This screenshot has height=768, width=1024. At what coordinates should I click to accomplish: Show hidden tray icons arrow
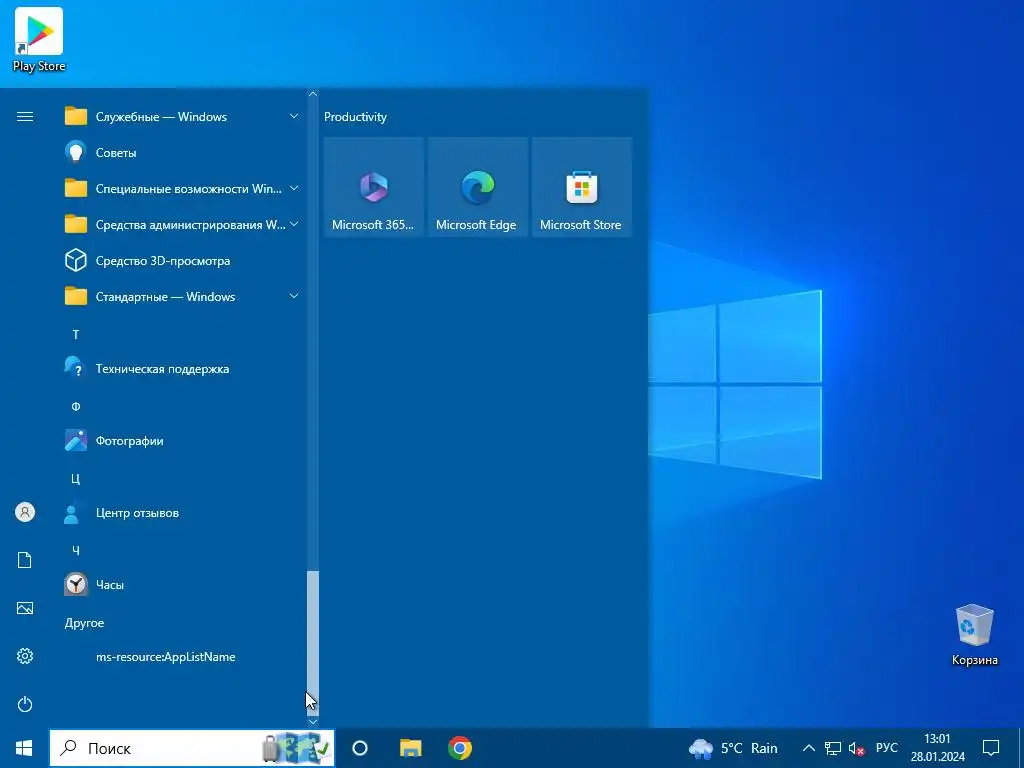[808, 748]
